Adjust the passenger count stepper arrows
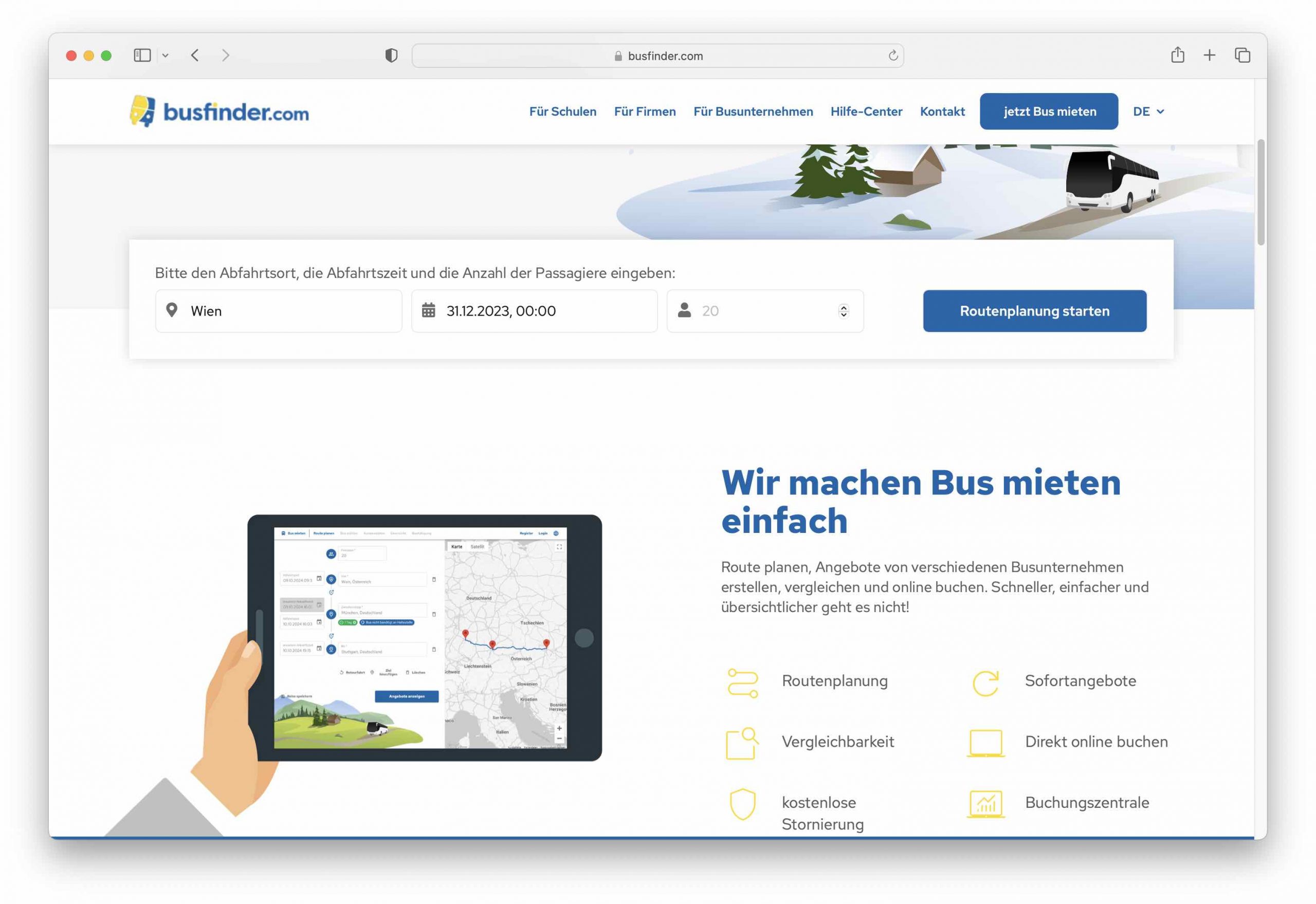The height and width of the screenshot is (904, 1316). [x=843, y=310]
